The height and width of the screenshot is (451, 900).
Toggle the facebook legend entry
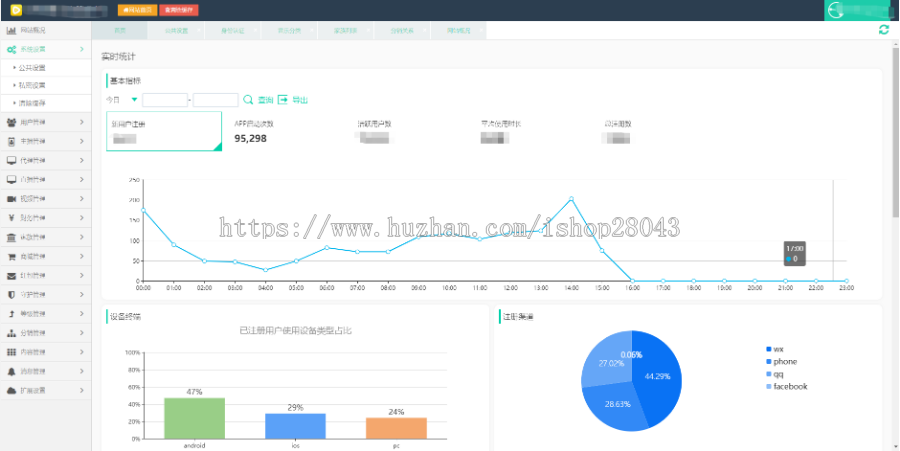787,386
